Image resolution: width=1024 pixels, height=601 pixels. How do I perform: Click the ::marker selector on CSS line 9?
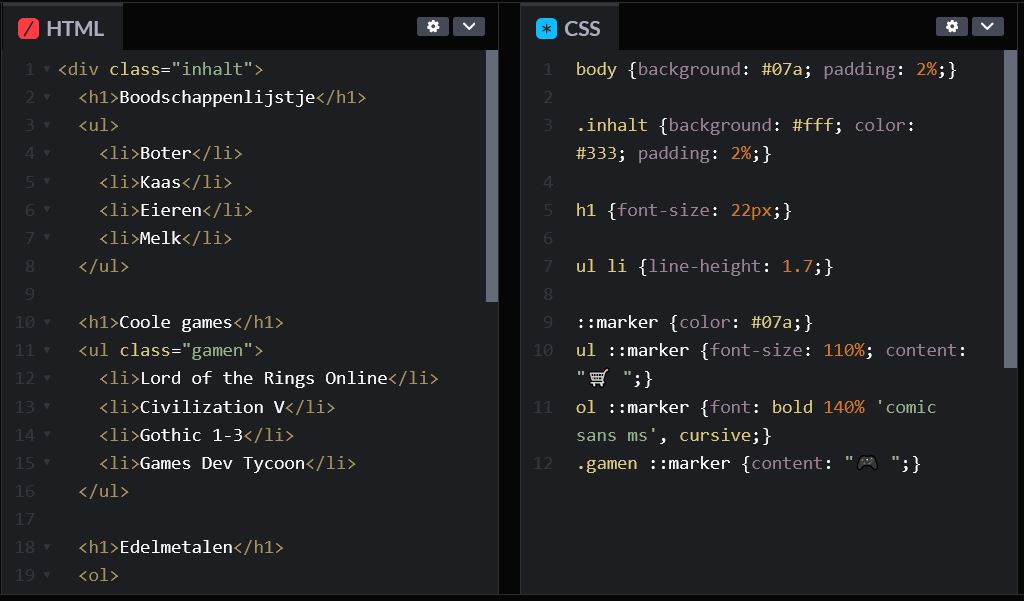point(617,322)
